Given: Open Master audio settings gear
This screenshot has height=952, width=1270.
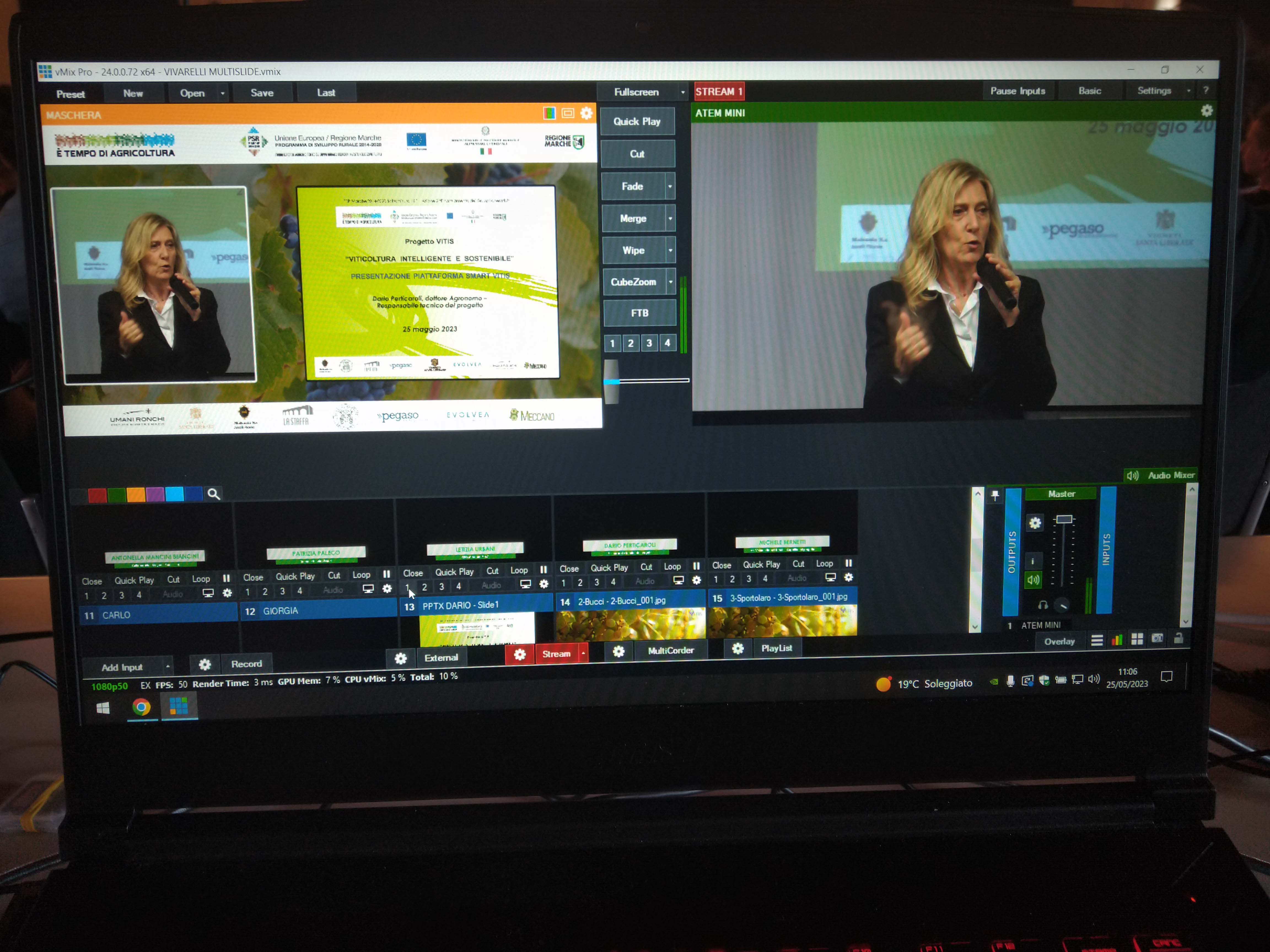Looking at the screenshot, I should 1035,523.
